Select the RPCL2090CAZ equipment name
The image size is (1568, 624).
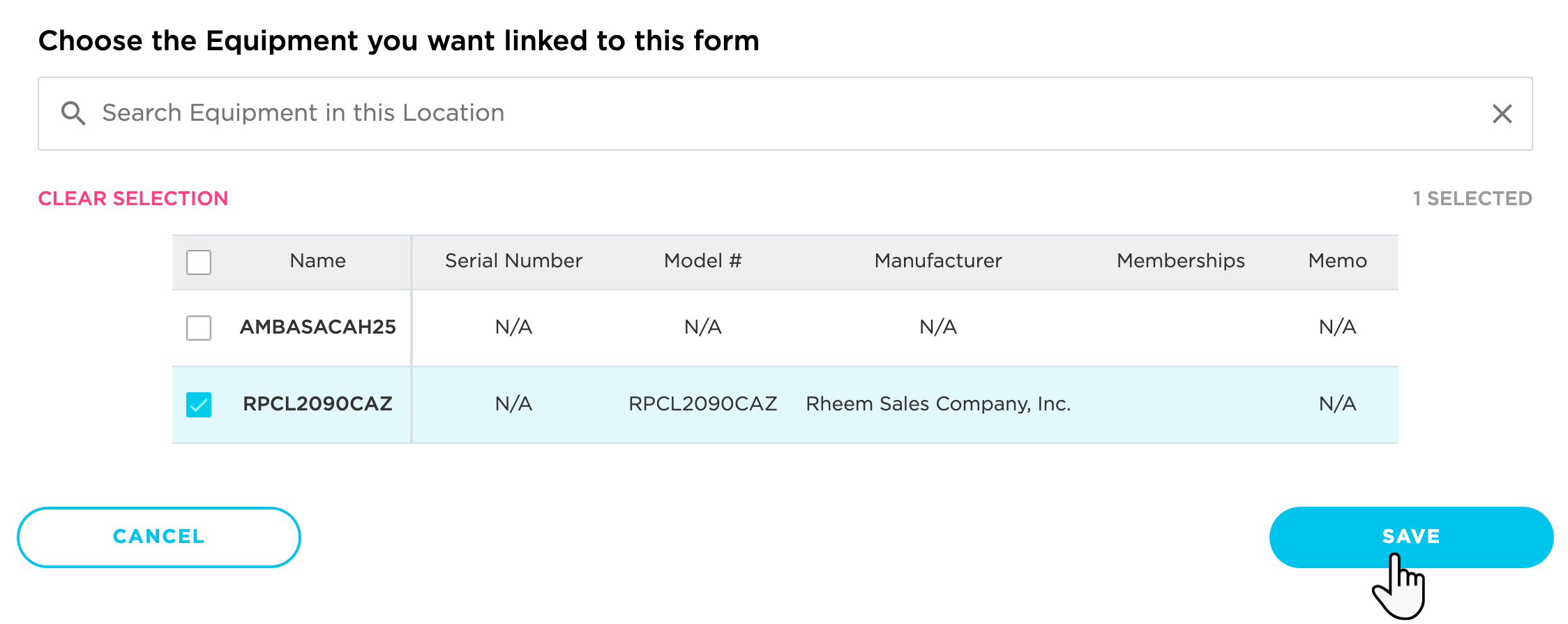(x=317, y=403)
